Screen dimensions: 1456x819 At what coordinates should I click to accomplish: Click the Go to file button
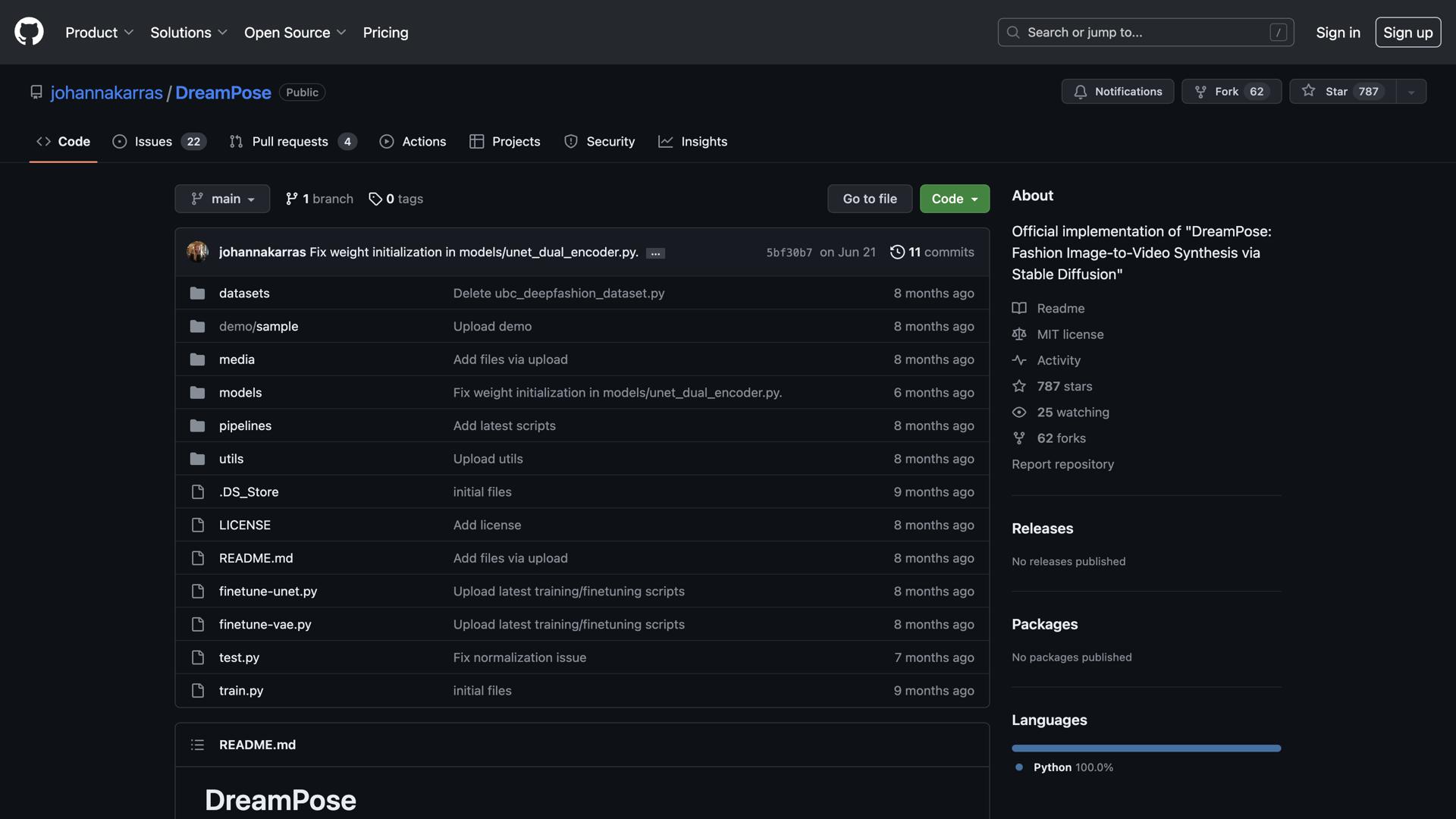click(869, 199)
